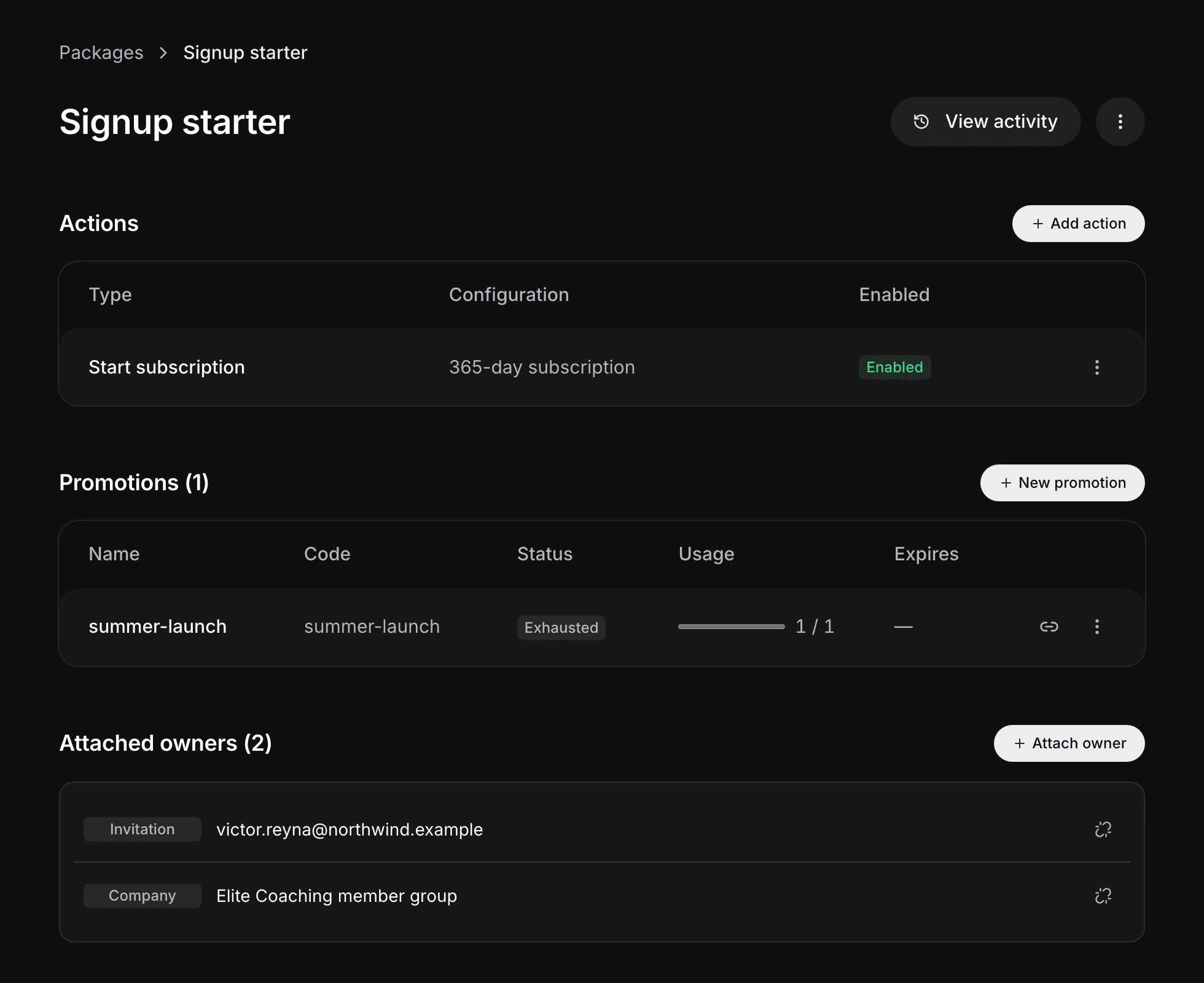Image resolution: width=1204 pixels, height=983 pixels.
Task: Detach Elite Coaching member group owner
Action: point(1103,896)
